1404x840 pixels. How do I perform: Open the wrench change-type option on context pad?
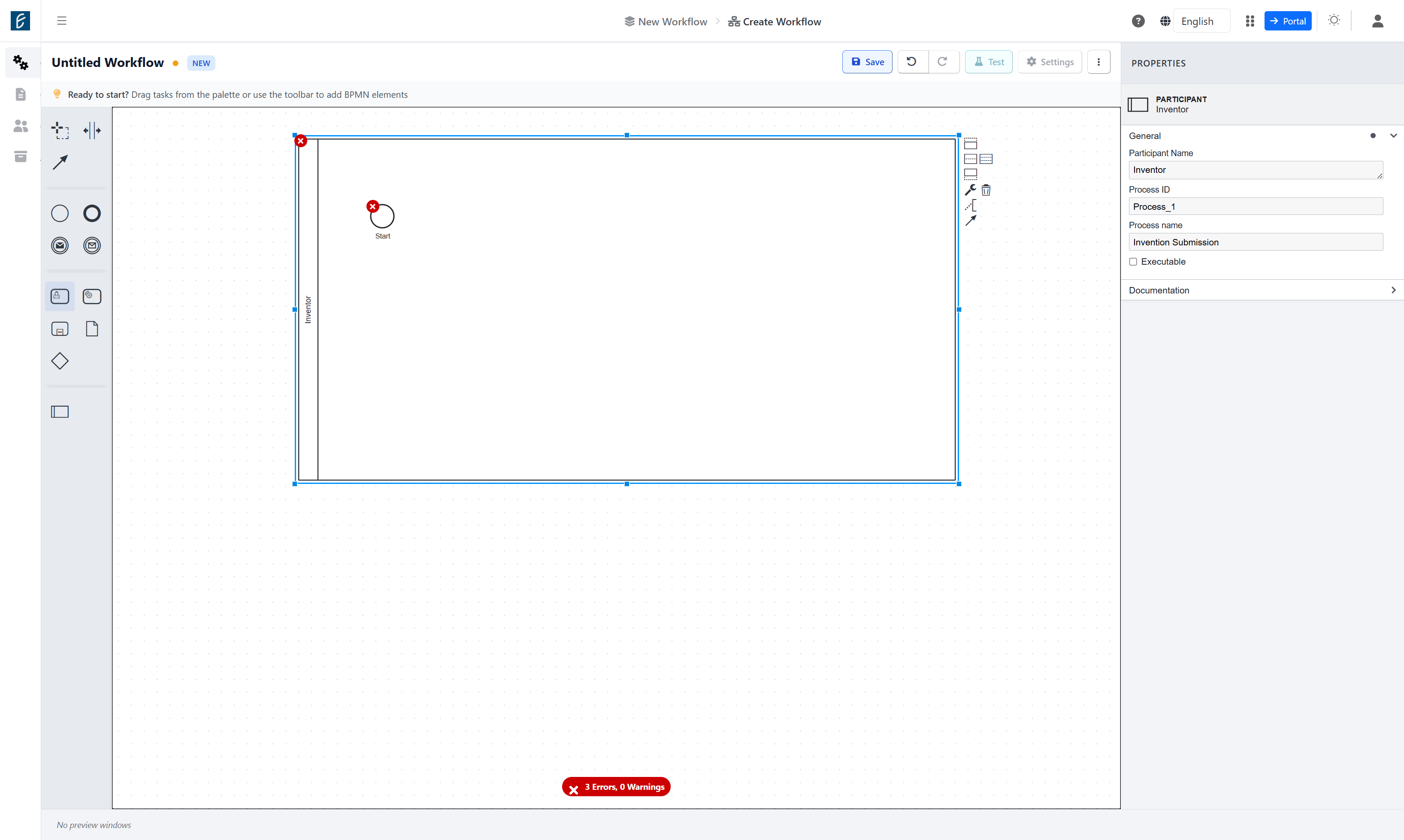[x=970, y=190]
